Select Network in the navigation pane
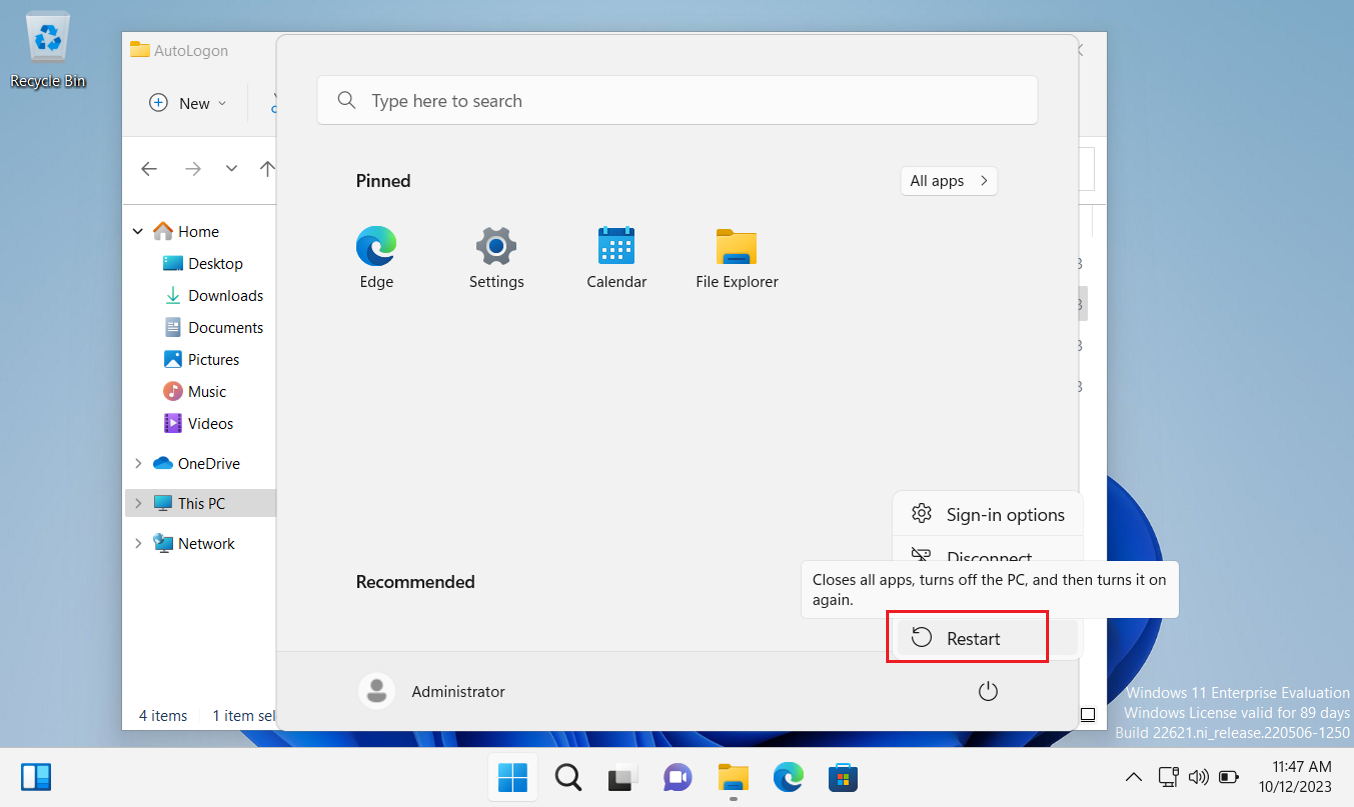This screenshot has width=1354, height=807. coord(193,544)
